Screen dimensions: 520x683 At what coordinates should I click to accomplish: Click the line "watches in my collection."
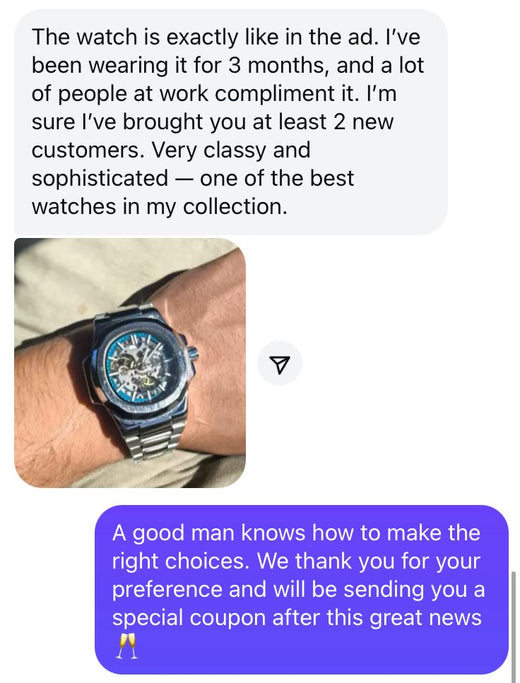point(159,206)
